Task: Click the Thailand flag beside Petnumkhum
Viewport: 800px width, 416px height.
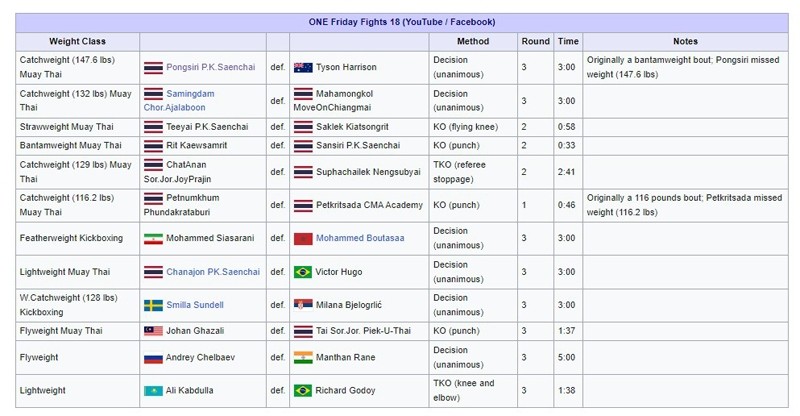Action: click(153, 198)
